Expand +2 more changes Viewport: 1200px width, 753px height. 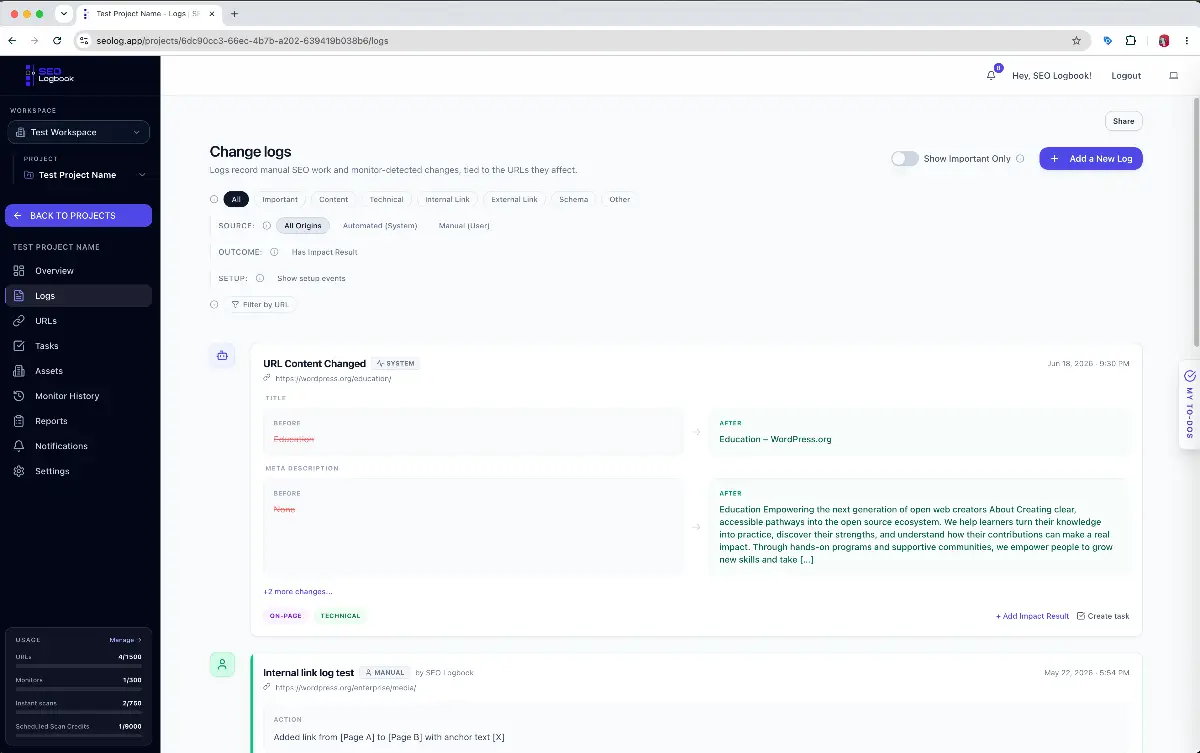(x=298, y=591)
